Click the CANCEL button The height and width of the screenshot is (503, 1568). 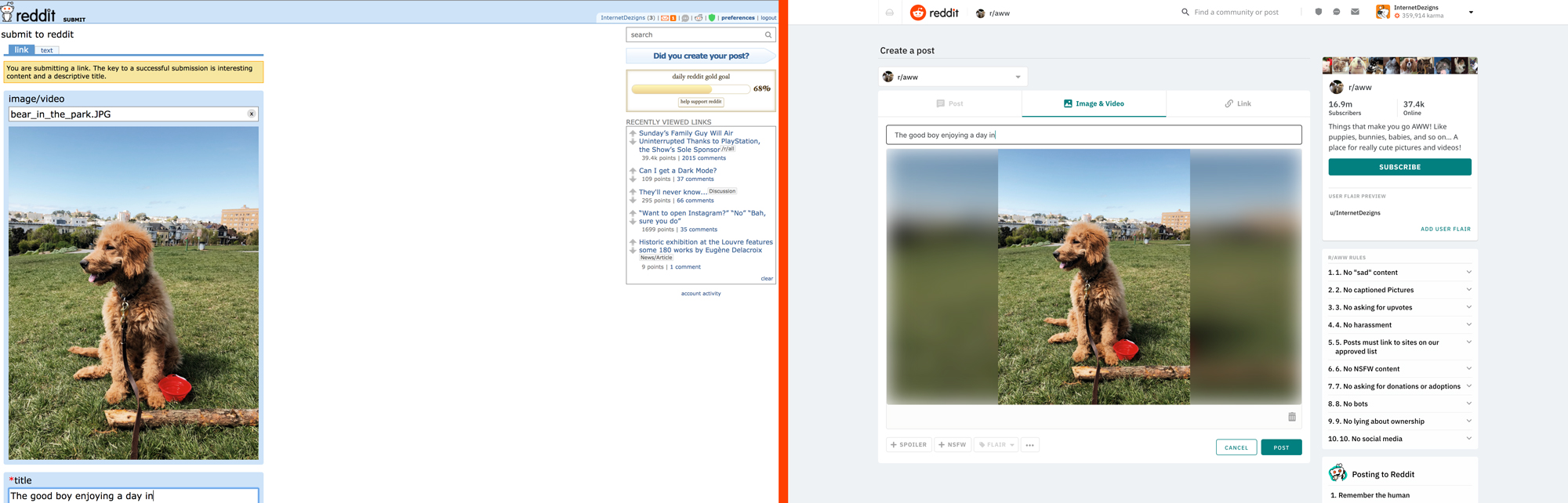1236,447
